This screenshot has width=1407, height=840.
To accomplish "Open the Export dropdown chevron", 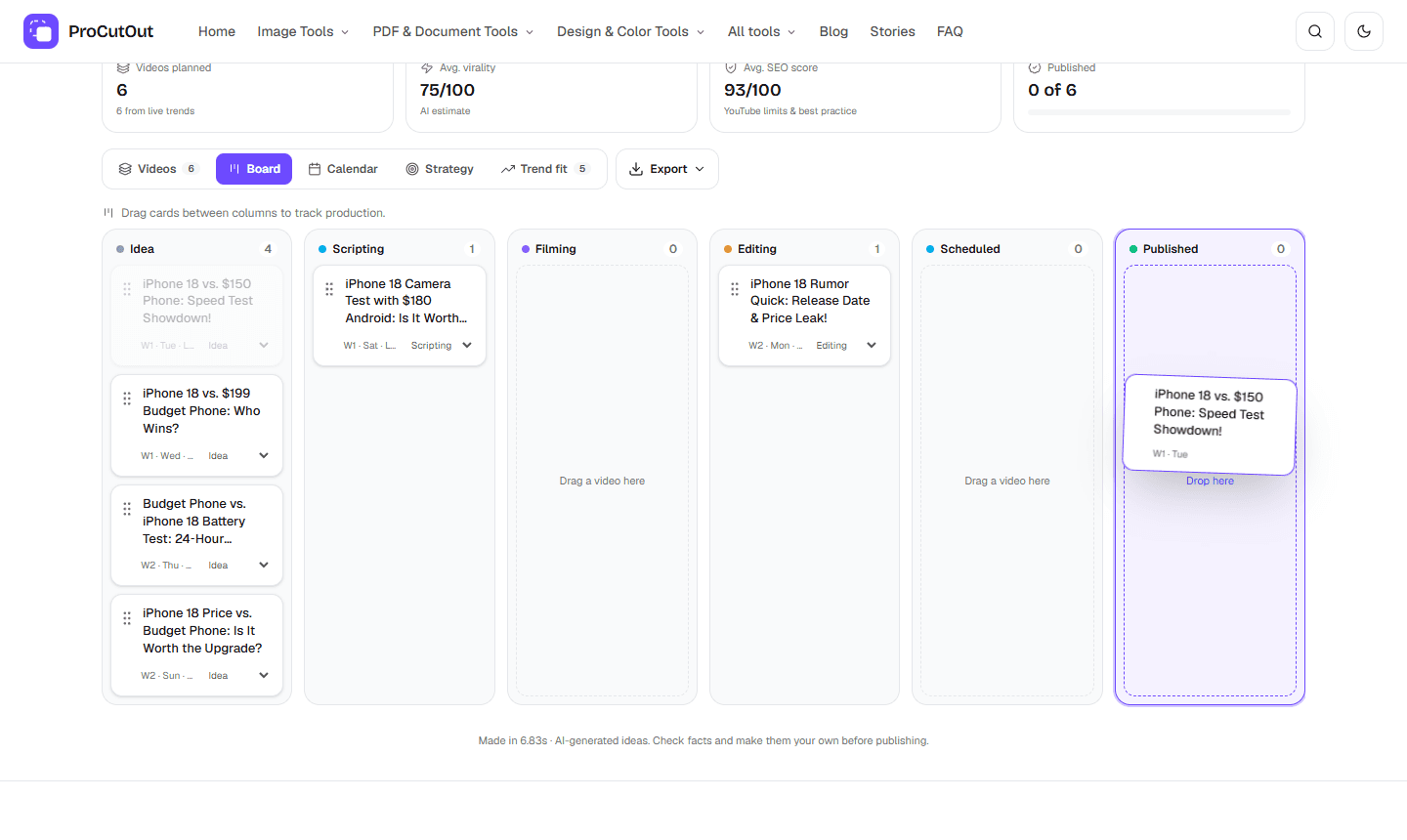I will (700, 169).
